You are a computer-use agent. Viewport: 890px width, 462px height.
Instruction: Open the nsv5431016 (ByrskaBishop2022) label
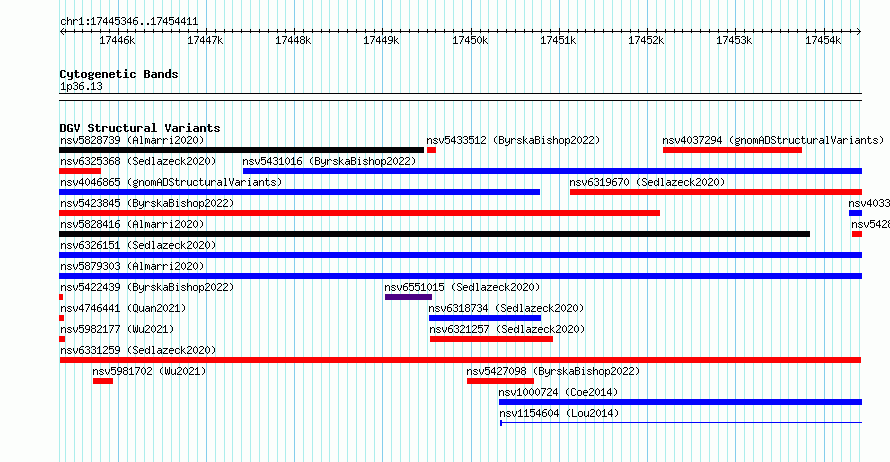click(329, 161)
